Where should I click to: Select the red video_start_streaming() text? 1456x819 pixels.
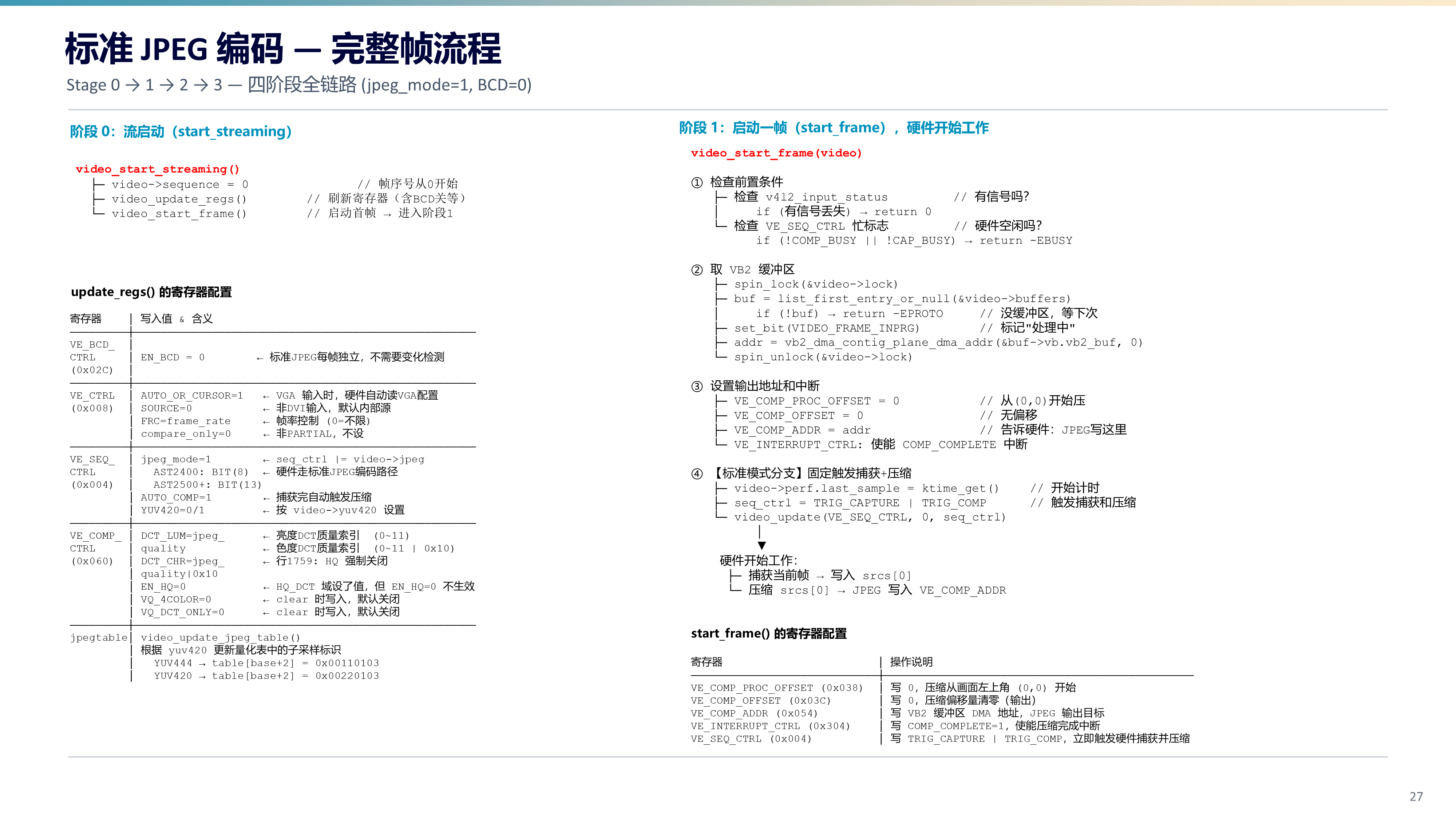[158, 169]
